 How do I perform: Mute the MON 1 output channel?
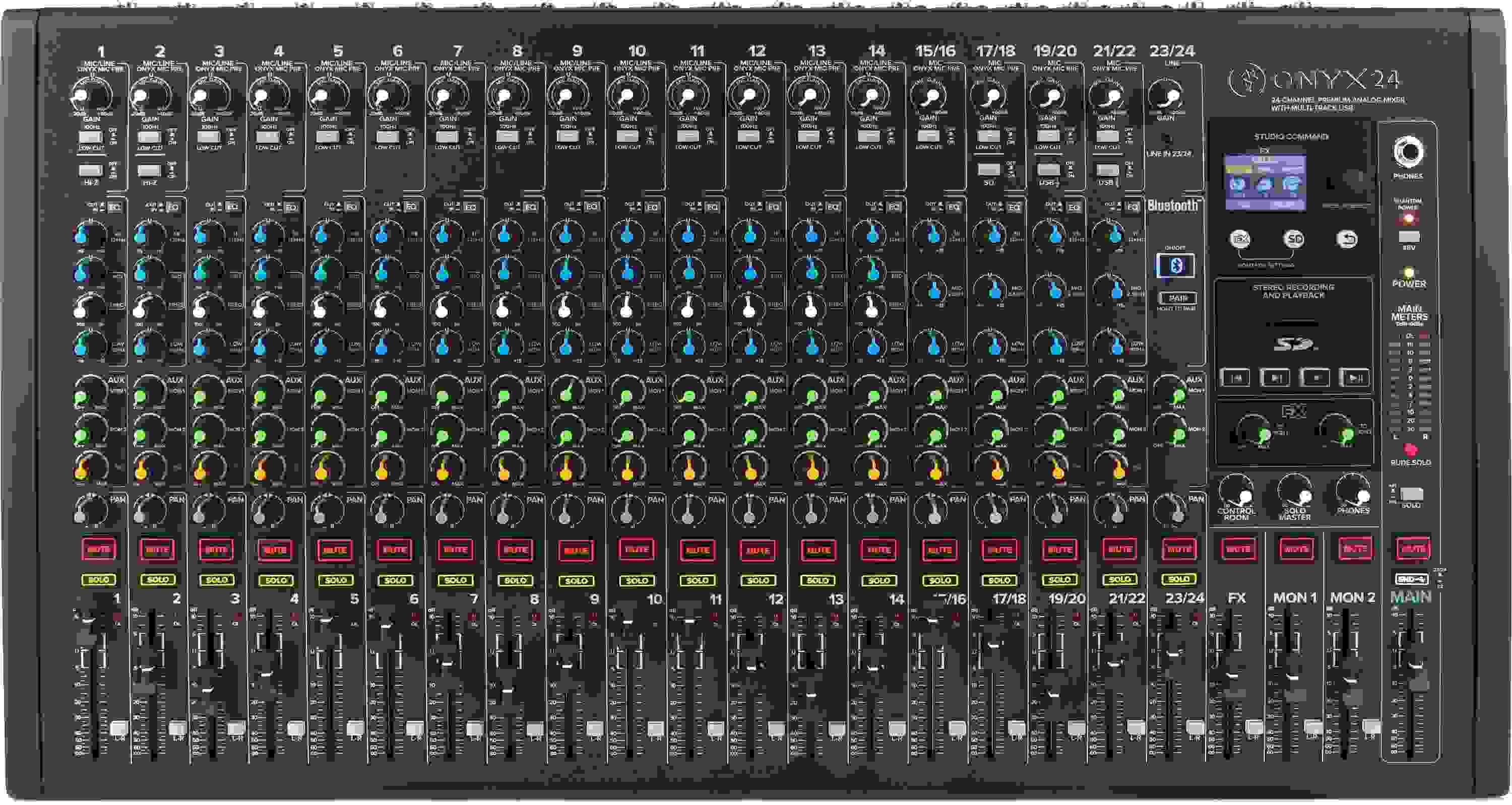(1296, 550)
